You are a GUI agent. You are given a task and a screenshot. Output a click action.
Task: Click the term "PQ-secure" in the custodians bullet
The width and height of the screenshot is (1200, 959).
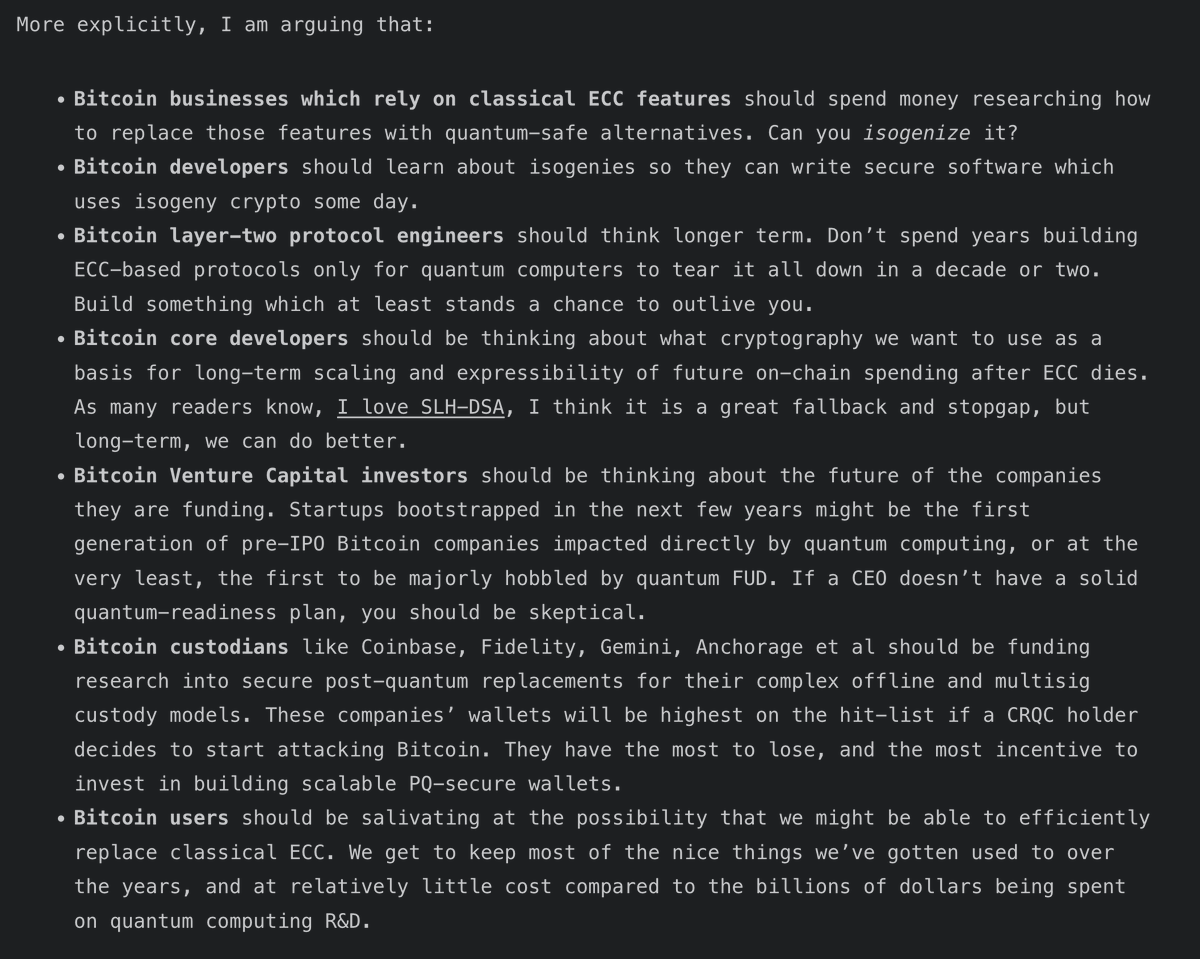(x=463, y=784)
